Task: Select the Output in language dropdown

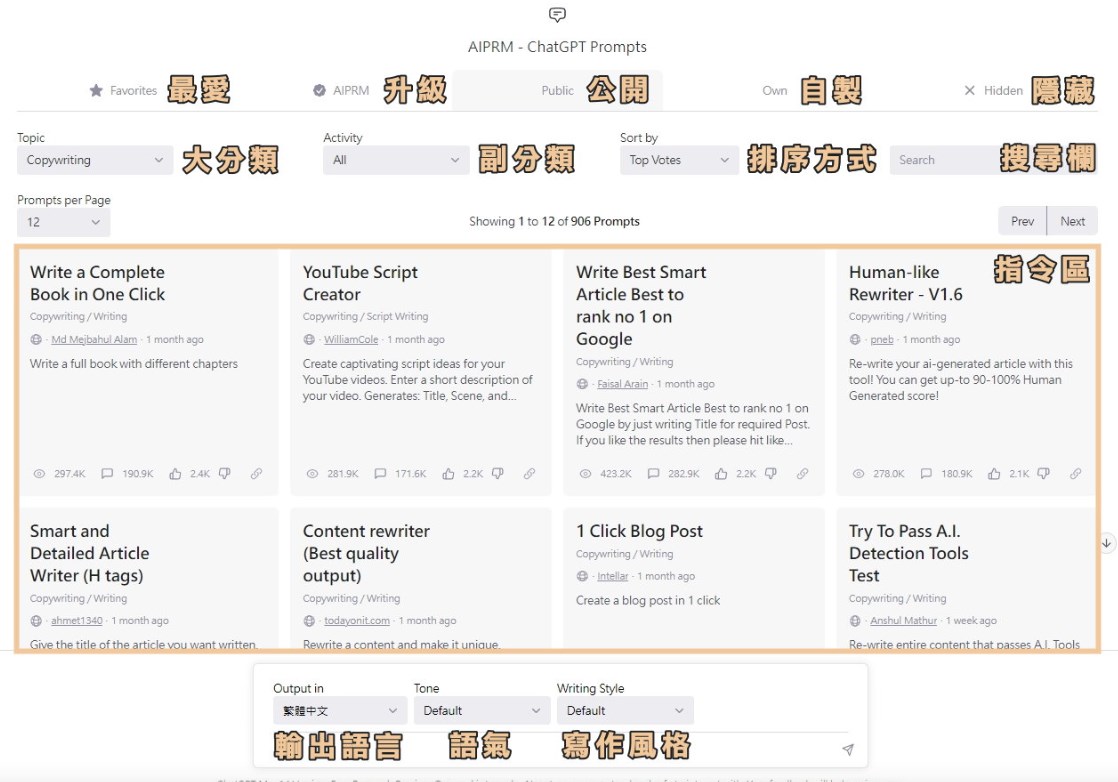Action: (x=339, y=711)
